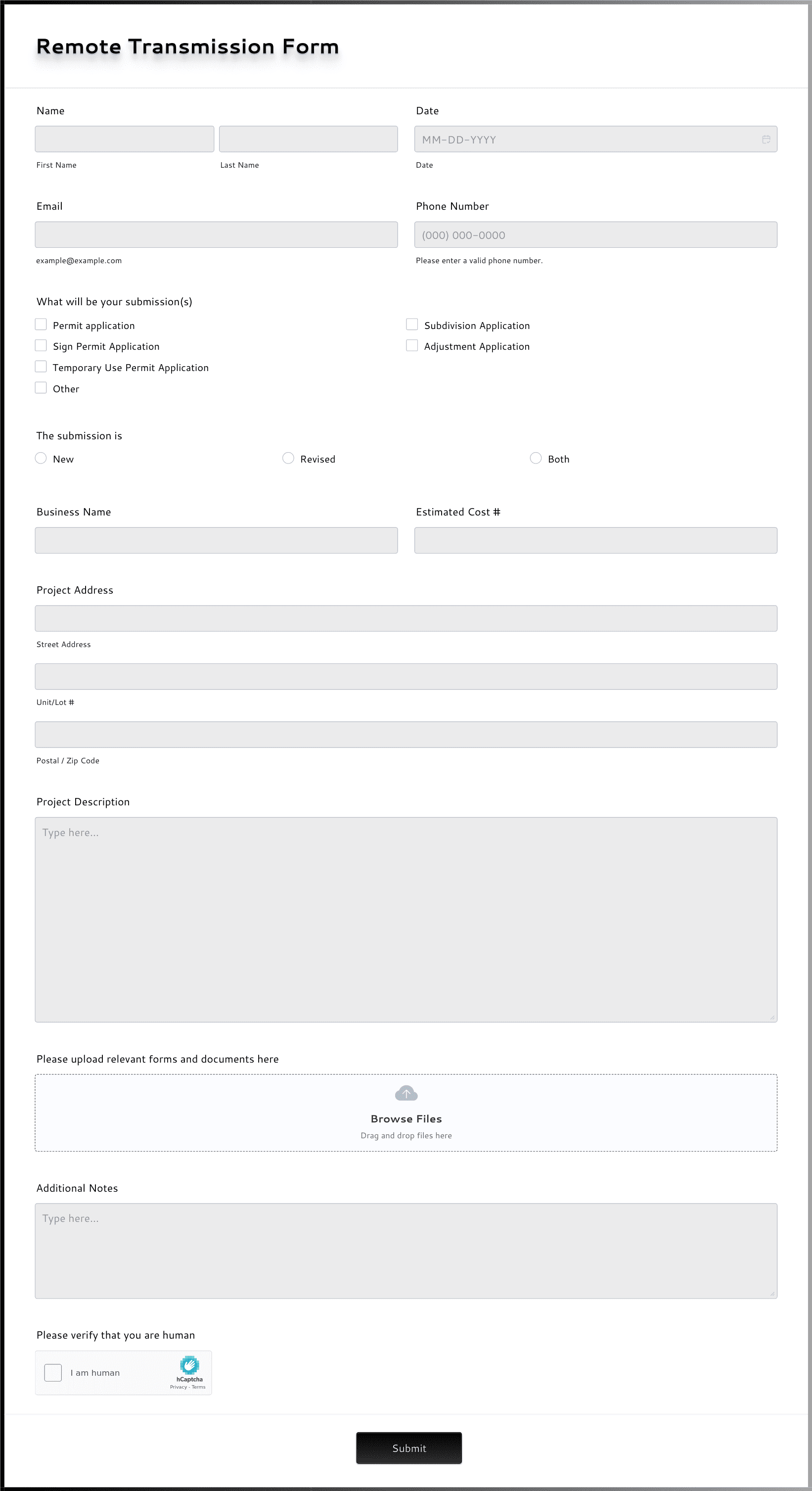Click Browse Files to upload documents
Viewport: 812px width, 1491px height.
(406, 1119)
